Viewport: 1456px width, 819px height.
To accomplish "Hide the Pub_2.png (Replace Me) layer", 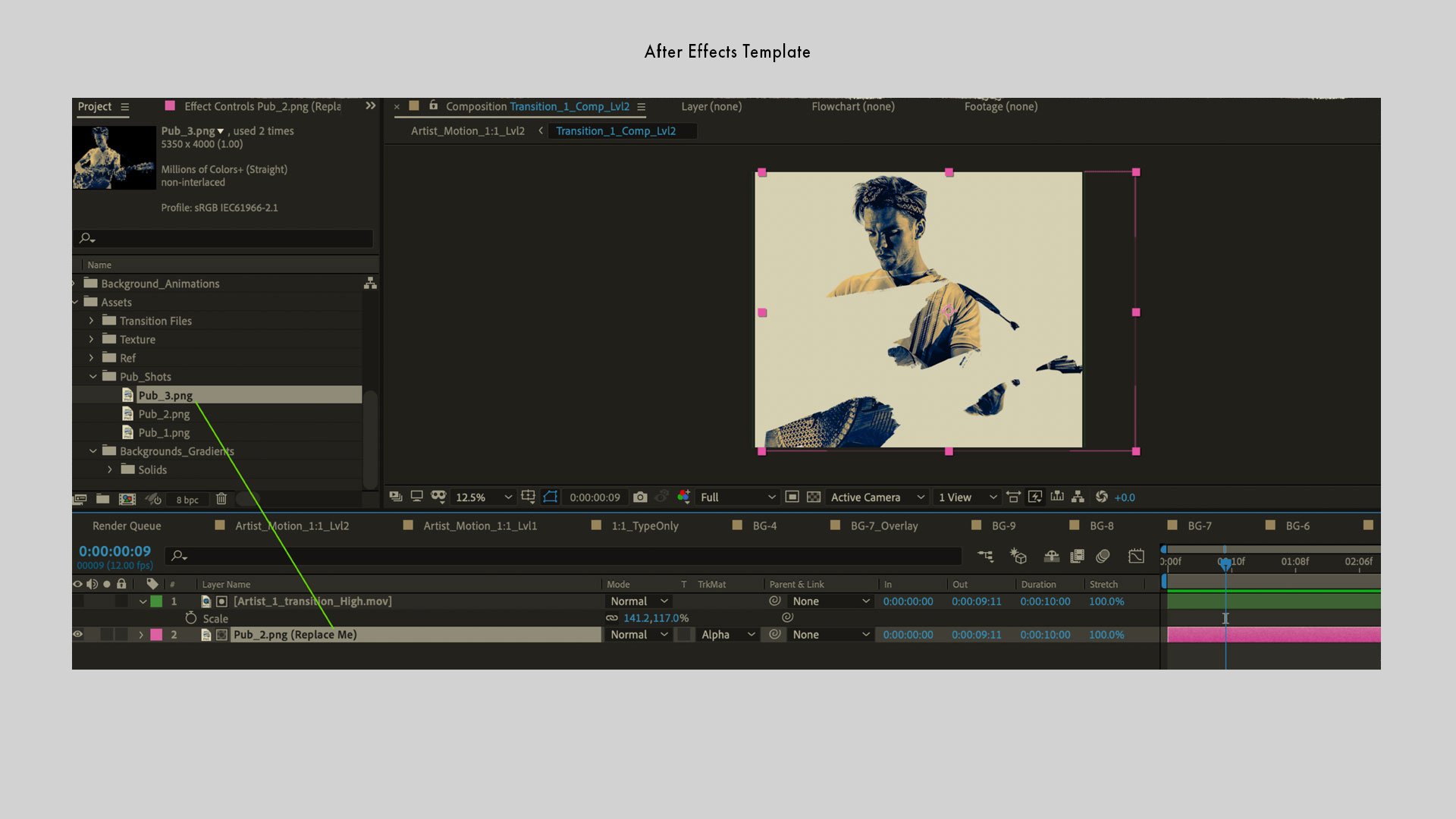I will [77, 635].
